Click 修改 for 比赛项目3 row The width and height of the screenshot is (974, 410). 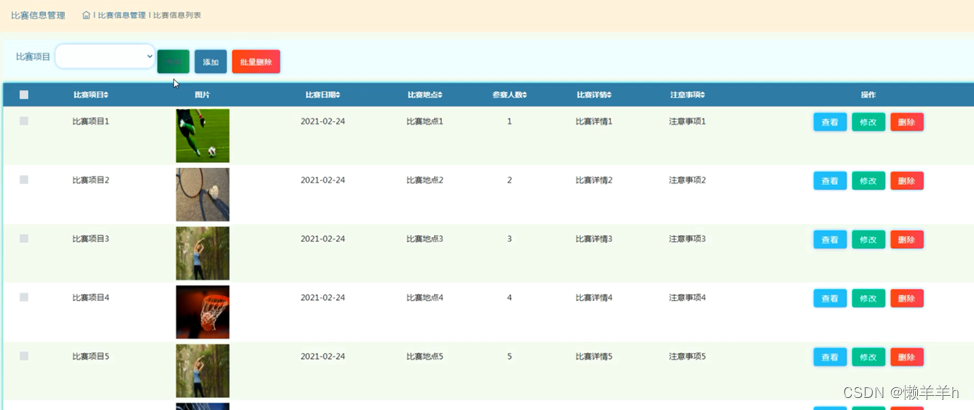click(868, 240)
